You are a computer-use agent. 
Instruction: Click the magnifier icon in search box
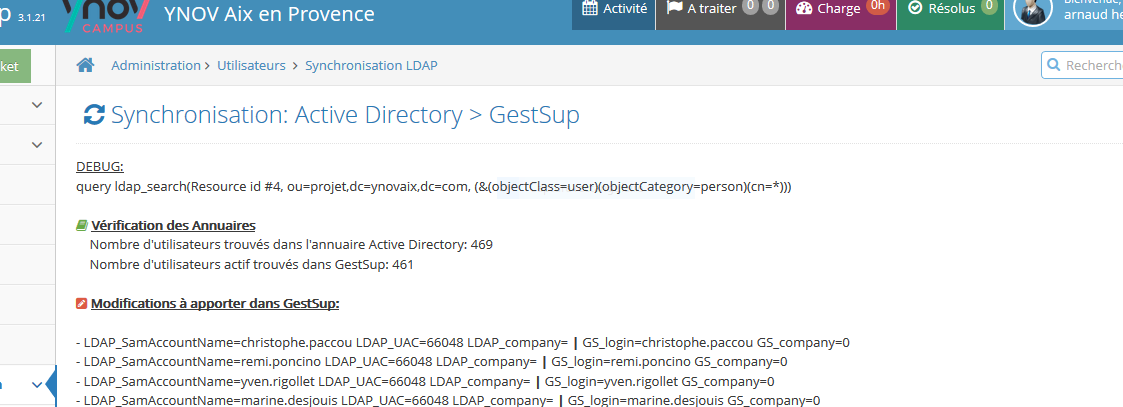click(1054, 65)
